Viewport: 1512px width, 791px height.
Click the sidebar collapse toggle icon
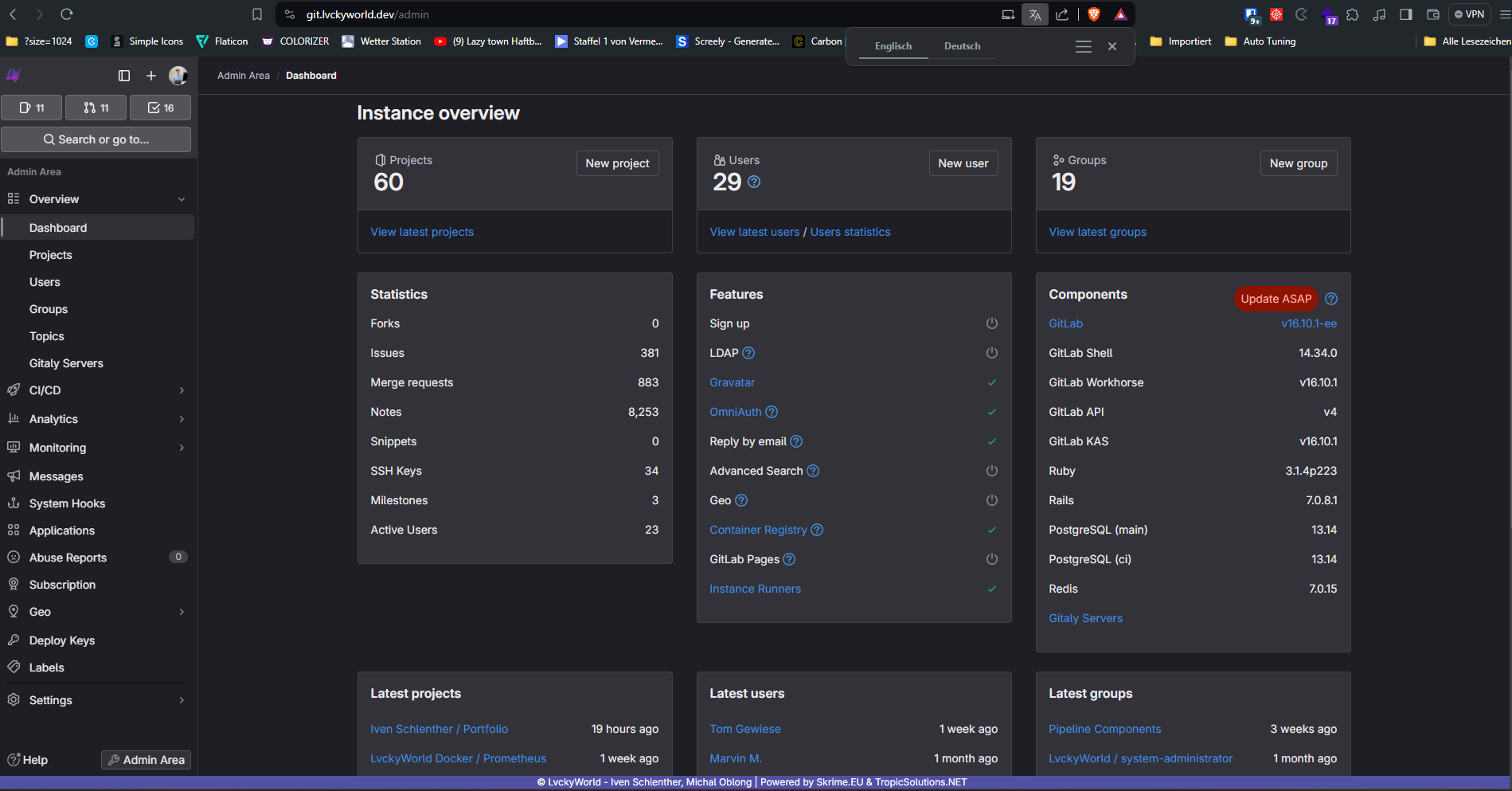pos(124,76)
